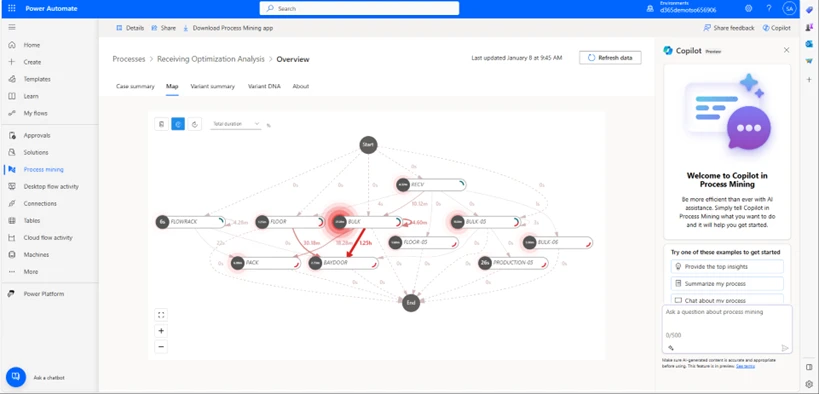Select the PRODUCTION-05 activity node
Image resolution: width=819 pixels, height=394 pixels.
pos(513,263)
